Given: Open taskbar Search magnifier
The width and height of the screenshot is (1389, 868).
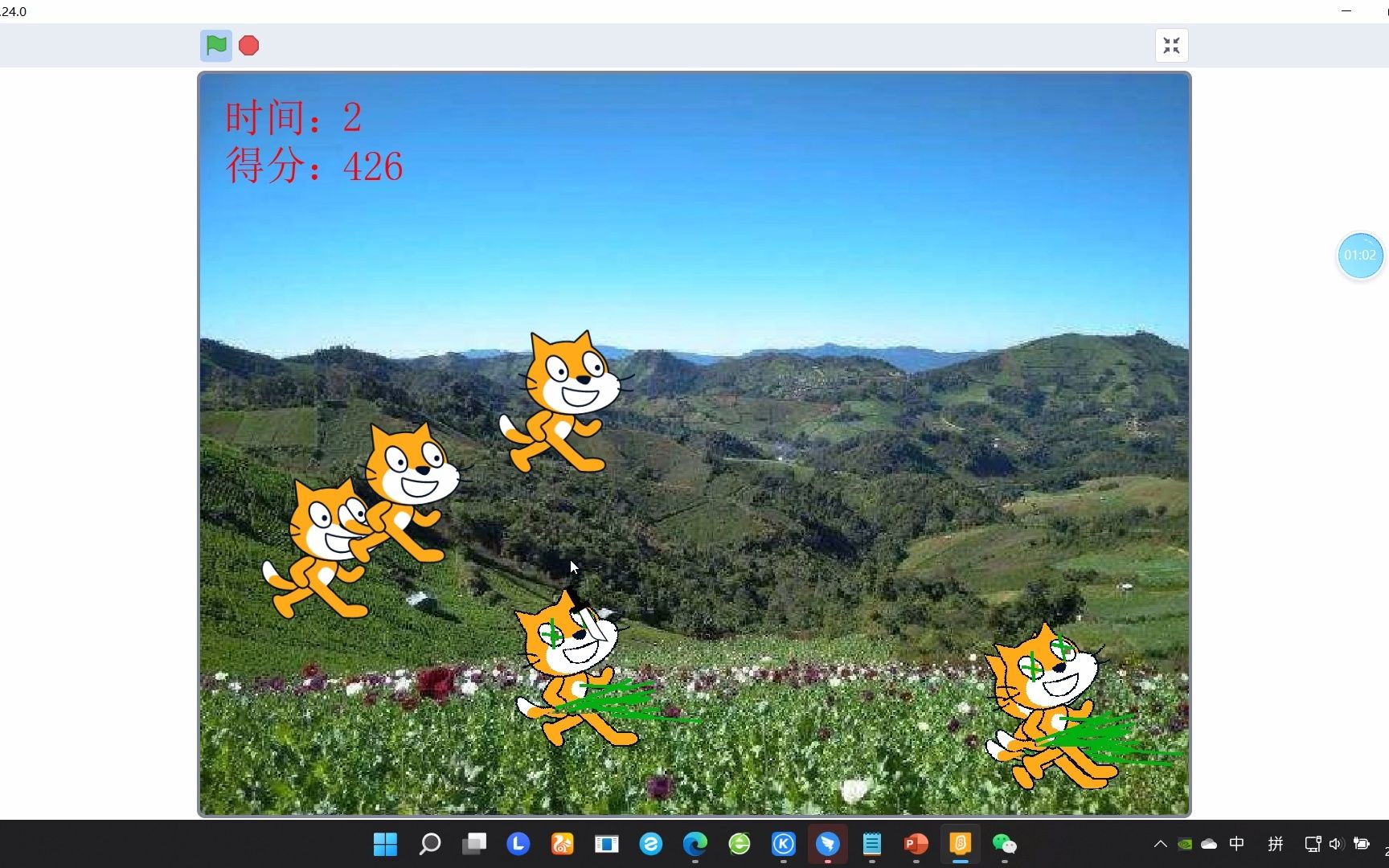Looking at the screenshot, I should point(430,844).
